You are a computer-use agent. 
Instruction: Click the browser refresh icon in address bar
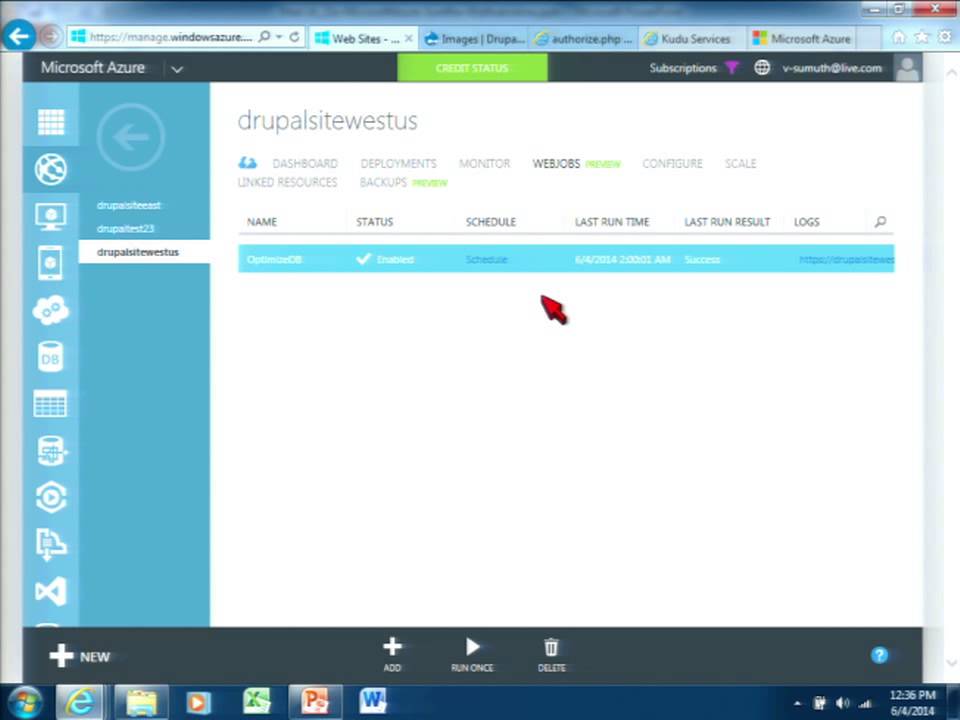point(295,37)
